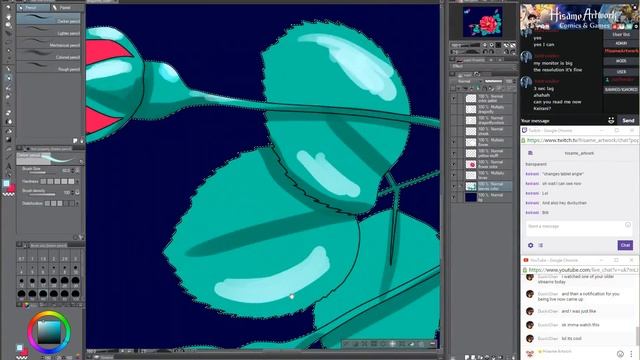Choose the Rough pencil sub tool
The image size is (640, 360).
coord(49,67)
